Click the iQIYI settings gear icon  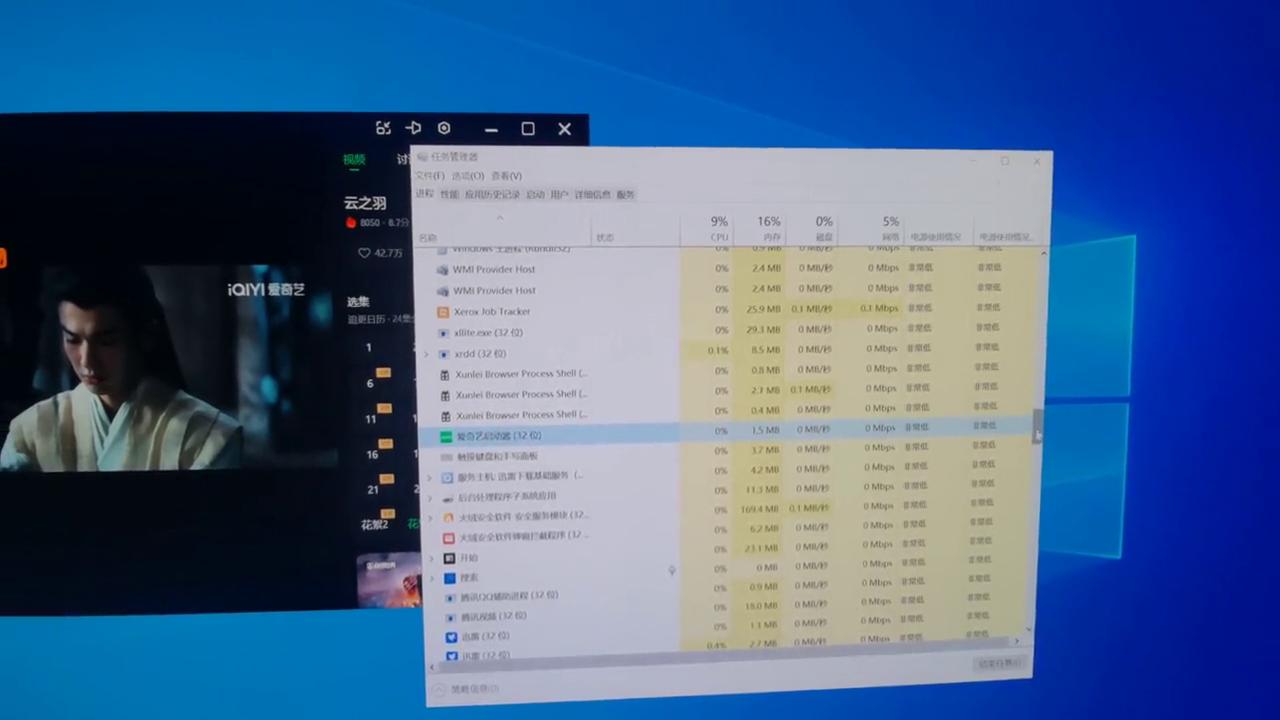point(444,128)
